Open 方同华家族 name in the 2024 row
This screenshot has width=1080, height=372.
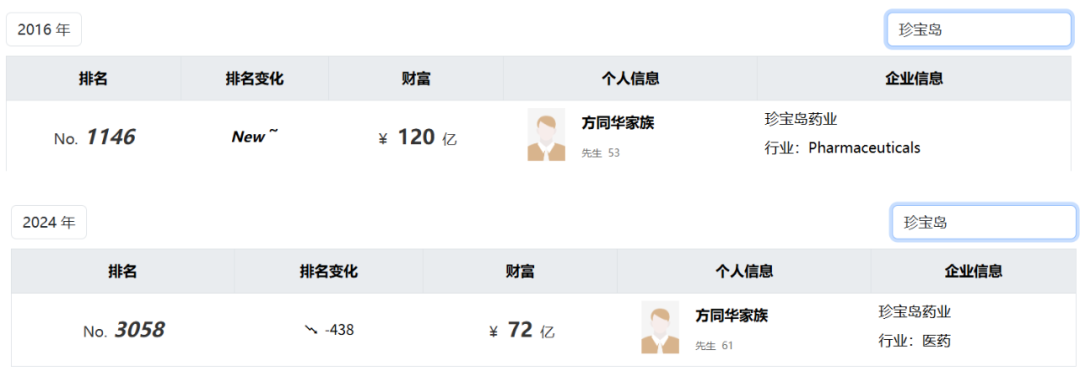click(x=731, y=316)
